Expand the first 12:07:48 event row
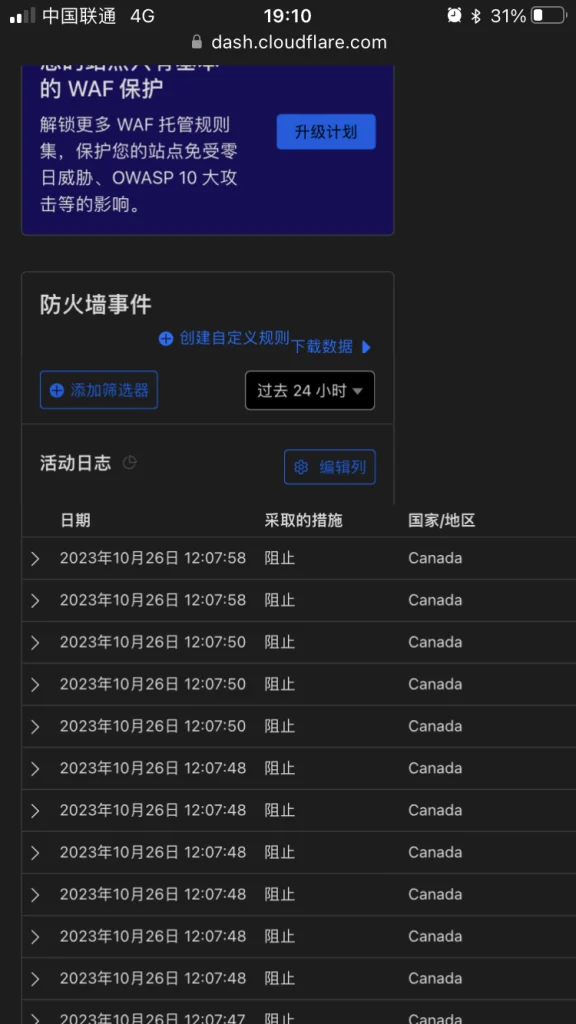Image resolution: width=576 pixels, height=1024 pixels. click(35, 769)
